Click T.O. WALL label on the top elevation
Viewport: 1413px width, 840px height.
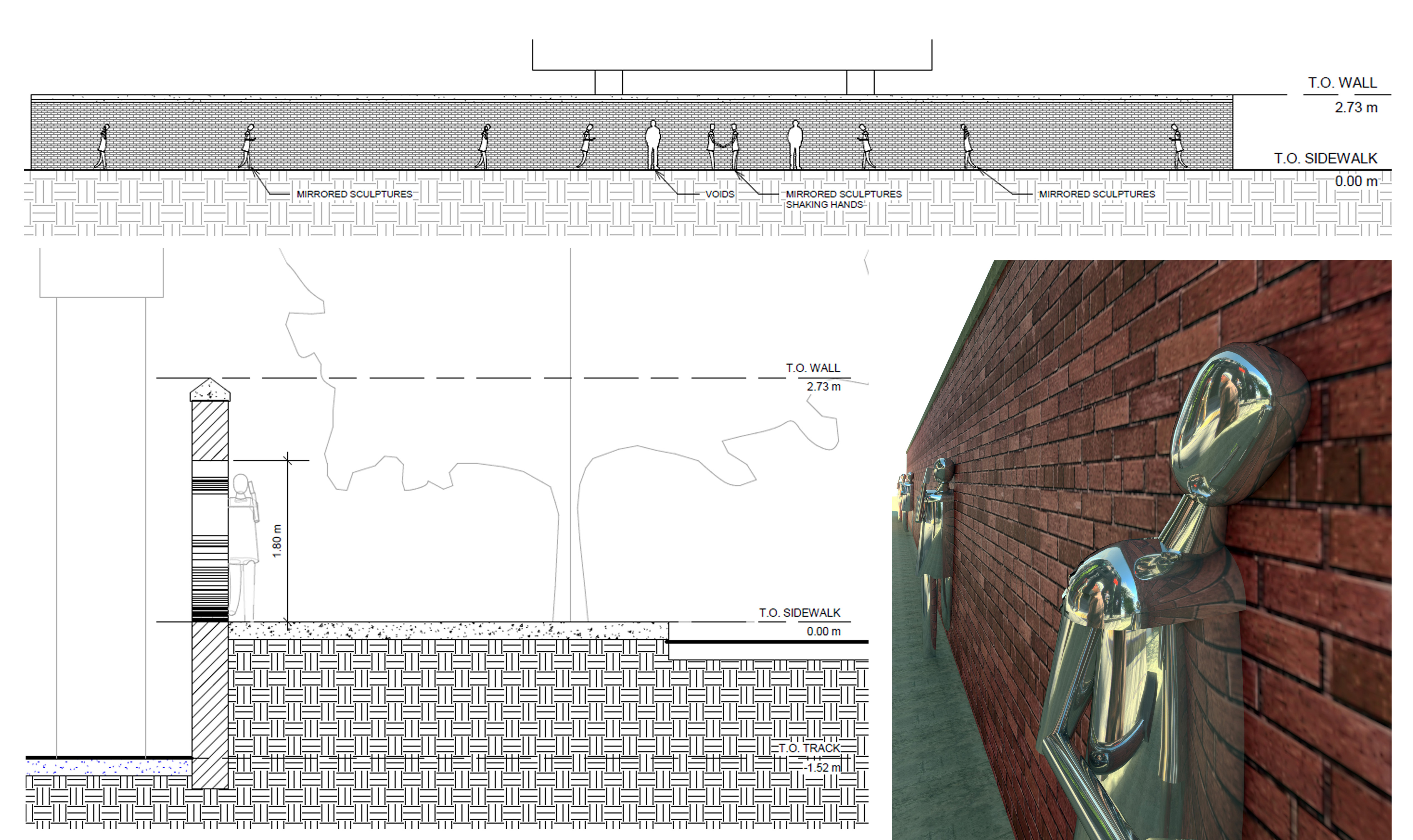coord(1342,83)
